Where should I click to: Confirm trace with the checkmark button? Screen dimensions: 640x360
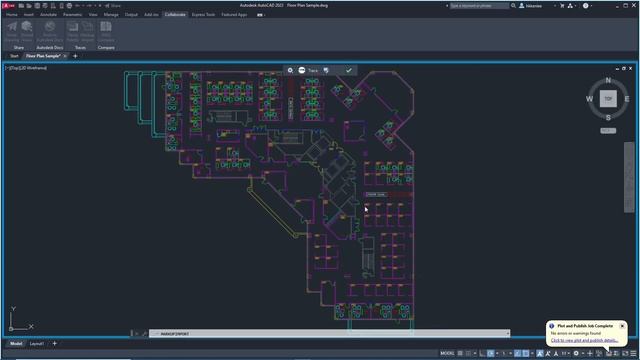coord(349,70)
